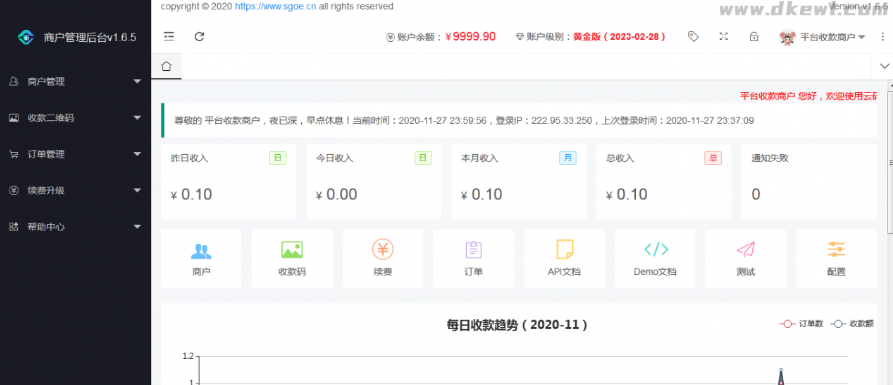Open the 续费升级 sidebar menu
The height and width of the screenshot is (385, 893).
pos(75,190)
